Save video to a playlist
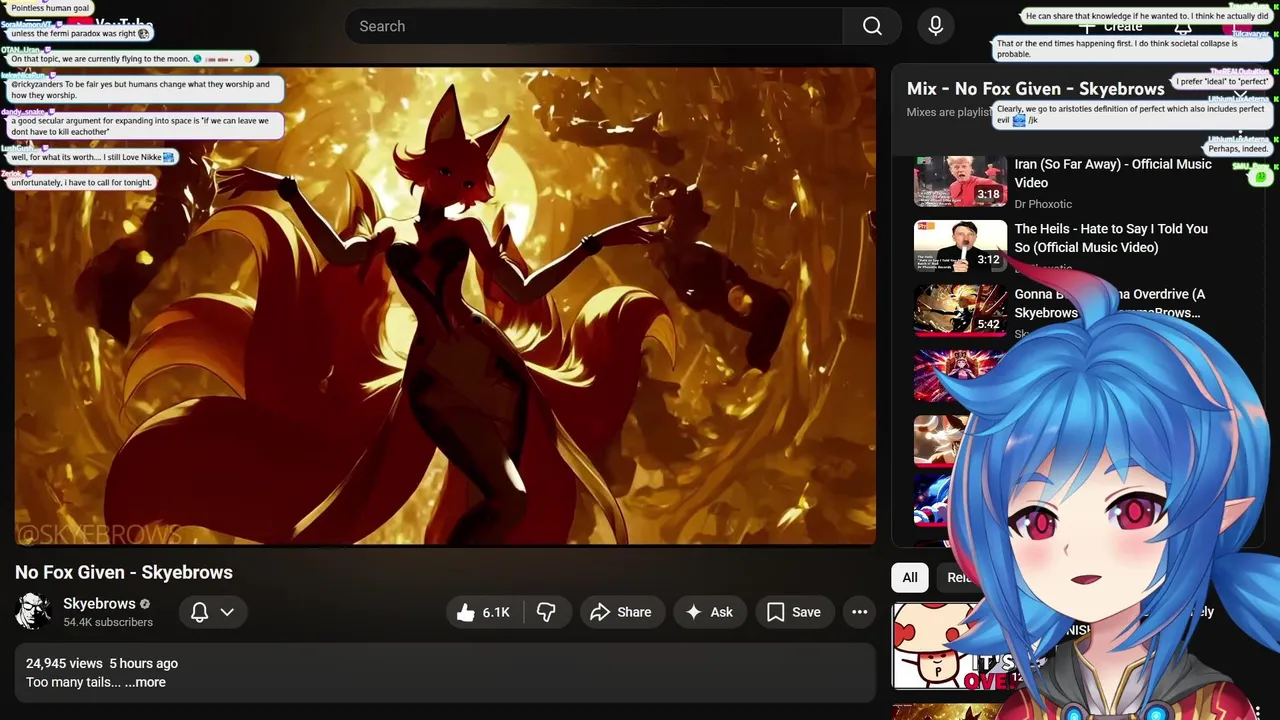1280x720 pixels. (x=794, y=612)
